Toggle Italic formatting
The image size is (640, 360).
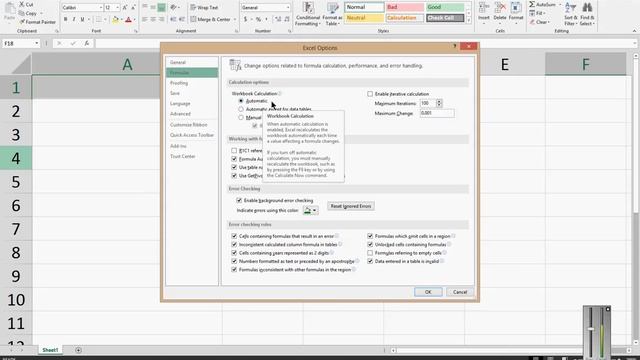74,20
